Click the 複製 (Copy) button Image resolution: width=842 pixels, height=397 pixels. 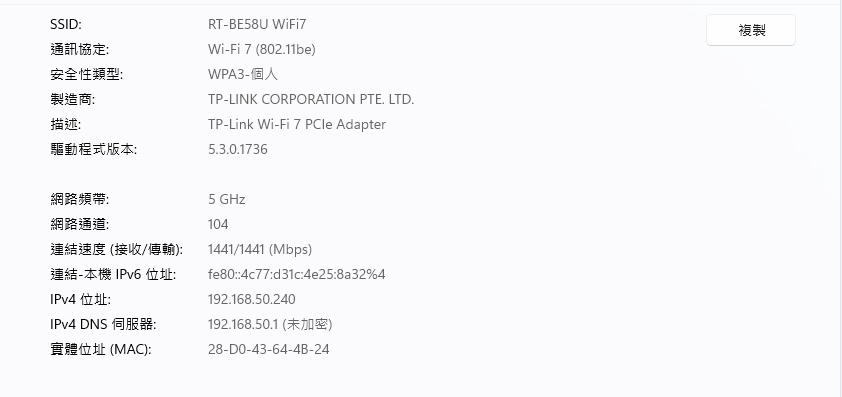pos(751,30)
